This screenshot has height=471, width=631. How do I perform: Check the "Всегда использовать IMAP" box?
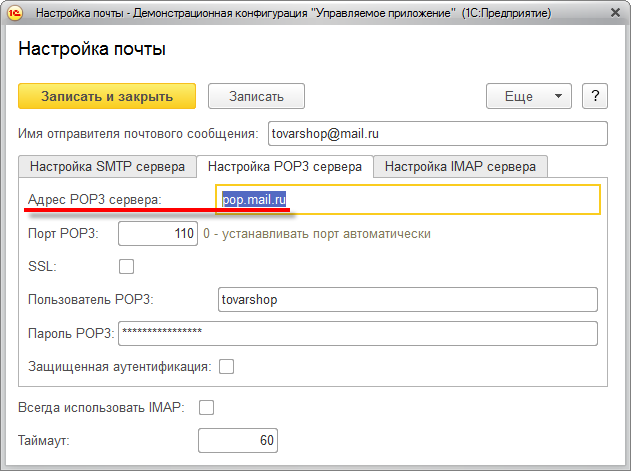click(207, 407)
